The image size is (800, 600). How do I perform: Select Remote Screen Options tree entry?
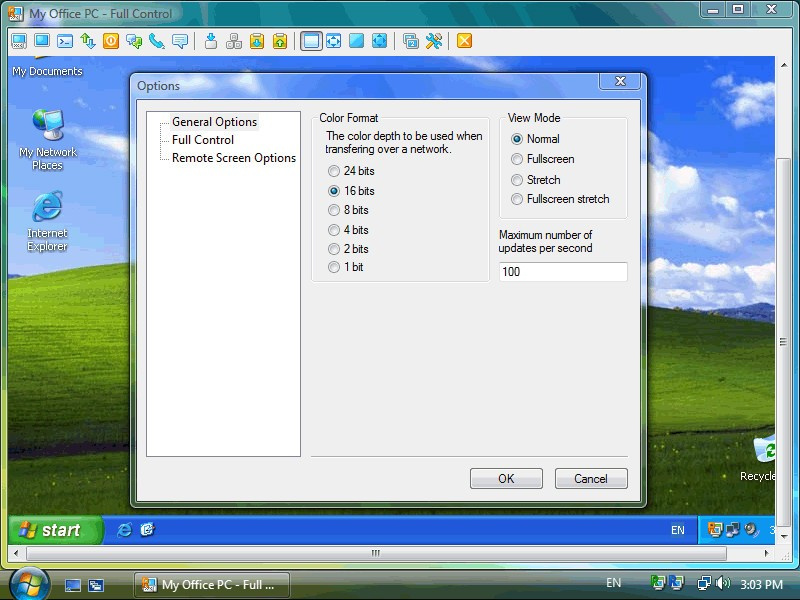pyautogui.click(x=234, y=158)
